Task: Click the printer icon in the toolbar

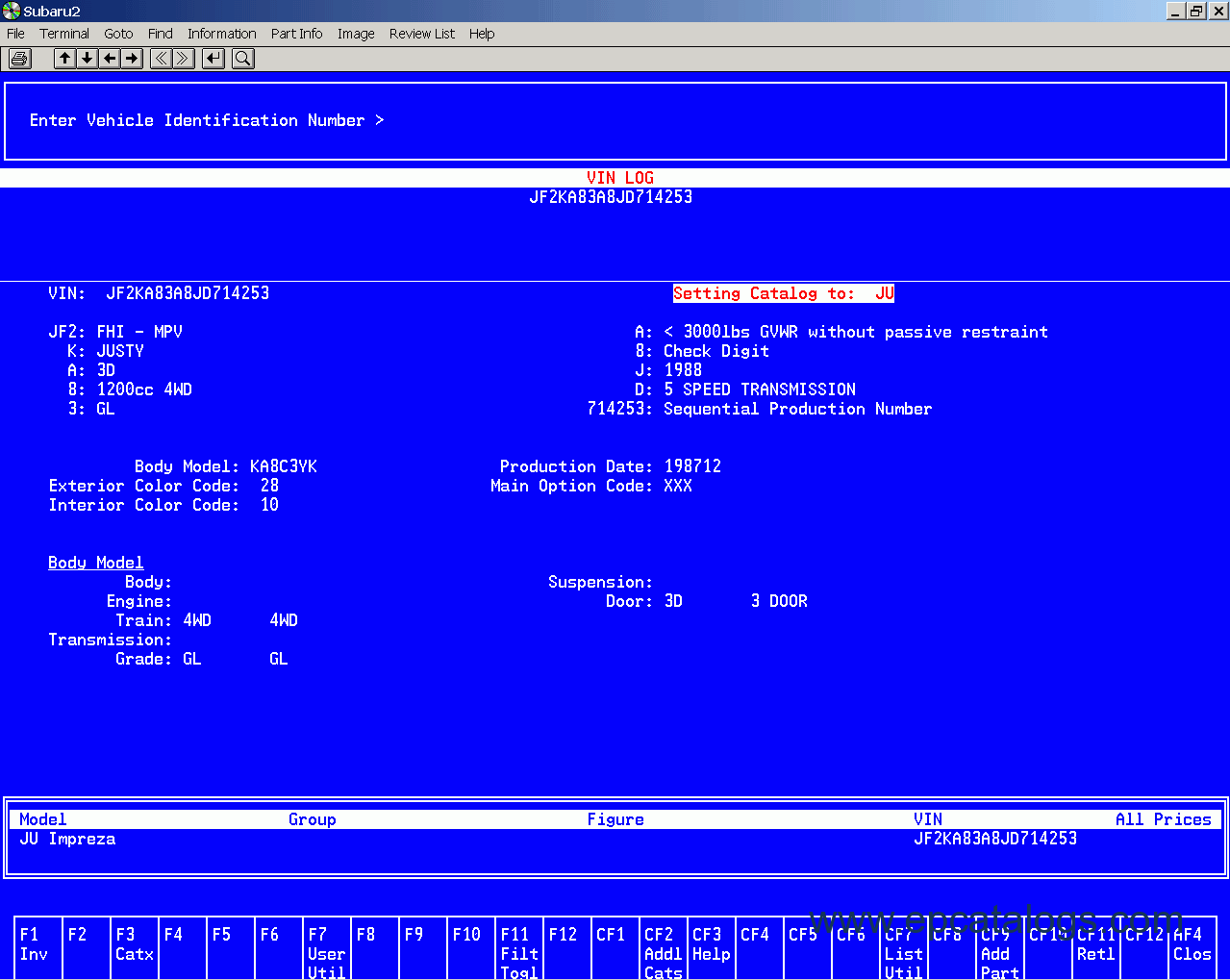Action: (19, 59)
